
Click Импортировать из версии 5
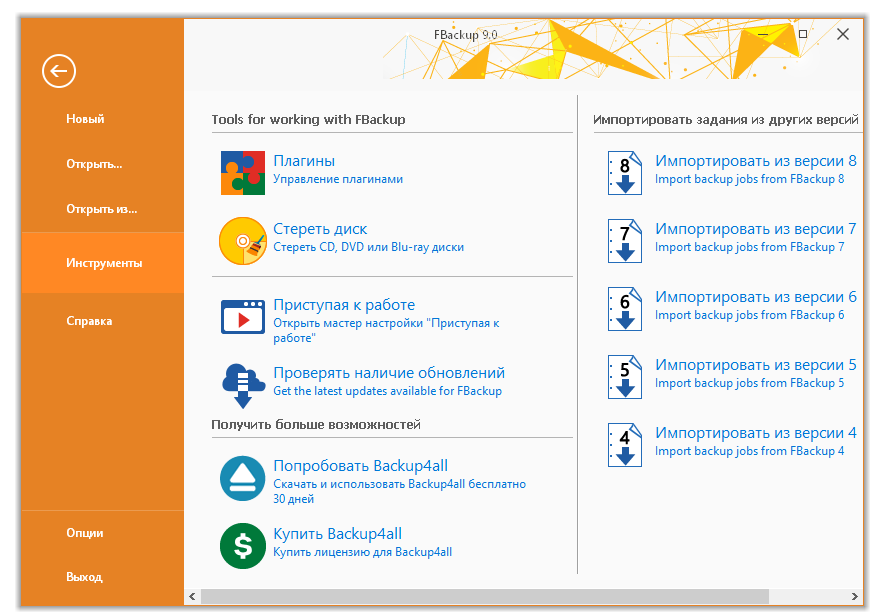(756, 365)
